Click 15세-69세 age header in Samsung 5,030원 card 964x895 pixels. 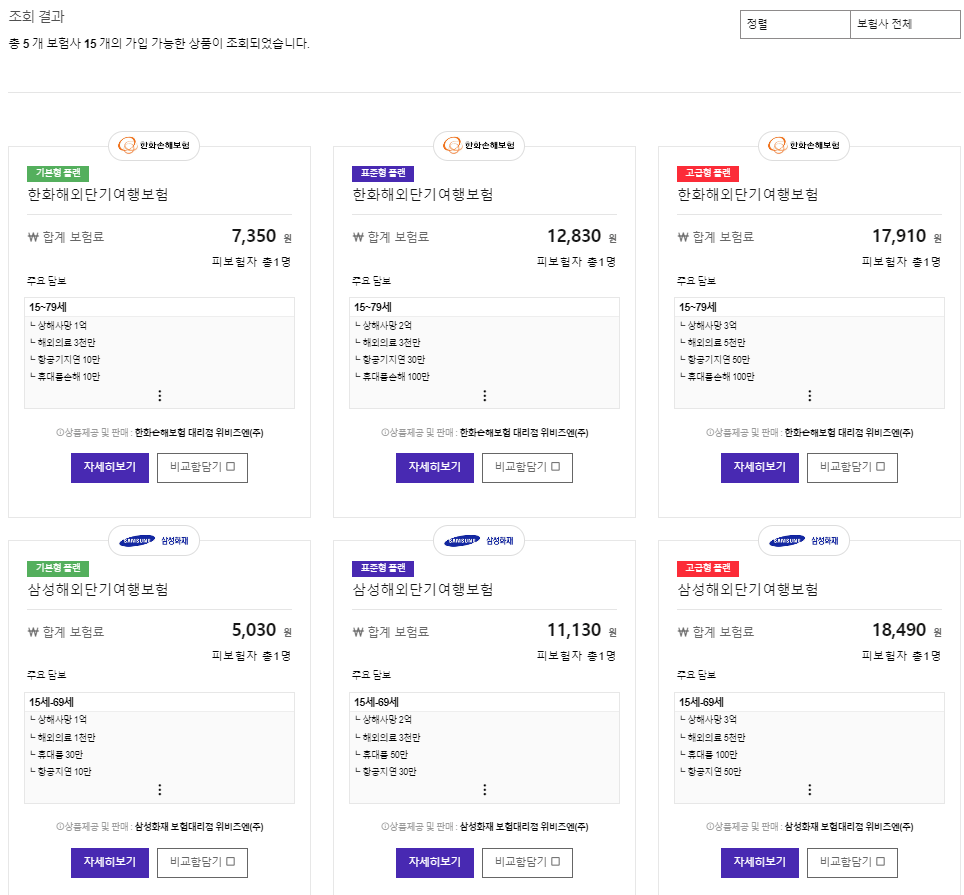tap(51, 702)
